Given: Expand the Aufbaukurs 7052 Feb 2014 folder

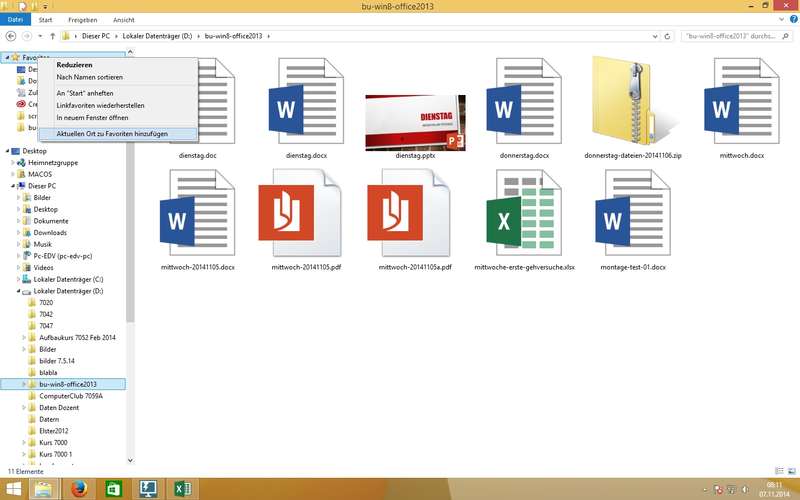Looking at the screenshot, I should 23,338.
